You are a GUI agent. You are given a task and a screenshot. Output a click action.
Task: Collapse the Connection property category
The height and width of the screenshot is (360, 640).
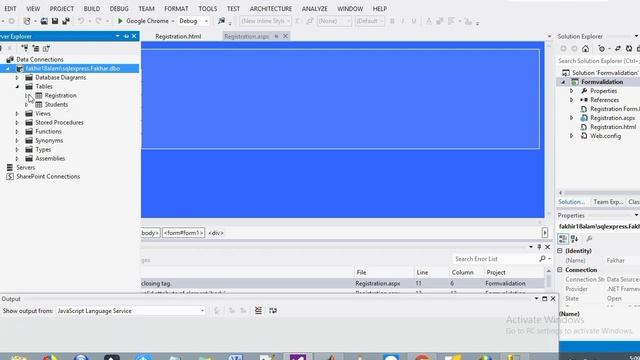pos(560,270)
